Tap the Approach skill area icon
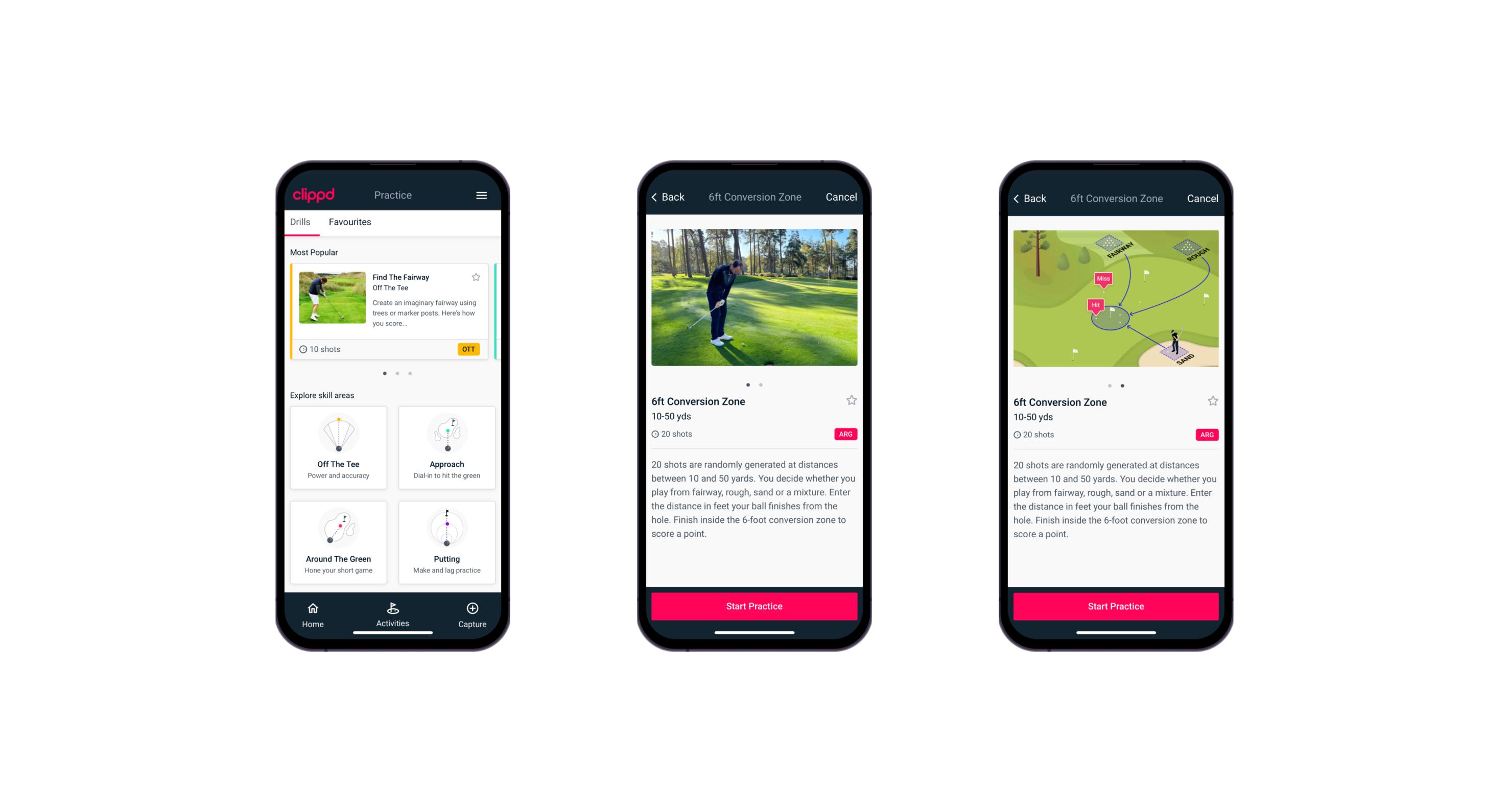This screenshot has width=1509, height=812. point(449,456)
